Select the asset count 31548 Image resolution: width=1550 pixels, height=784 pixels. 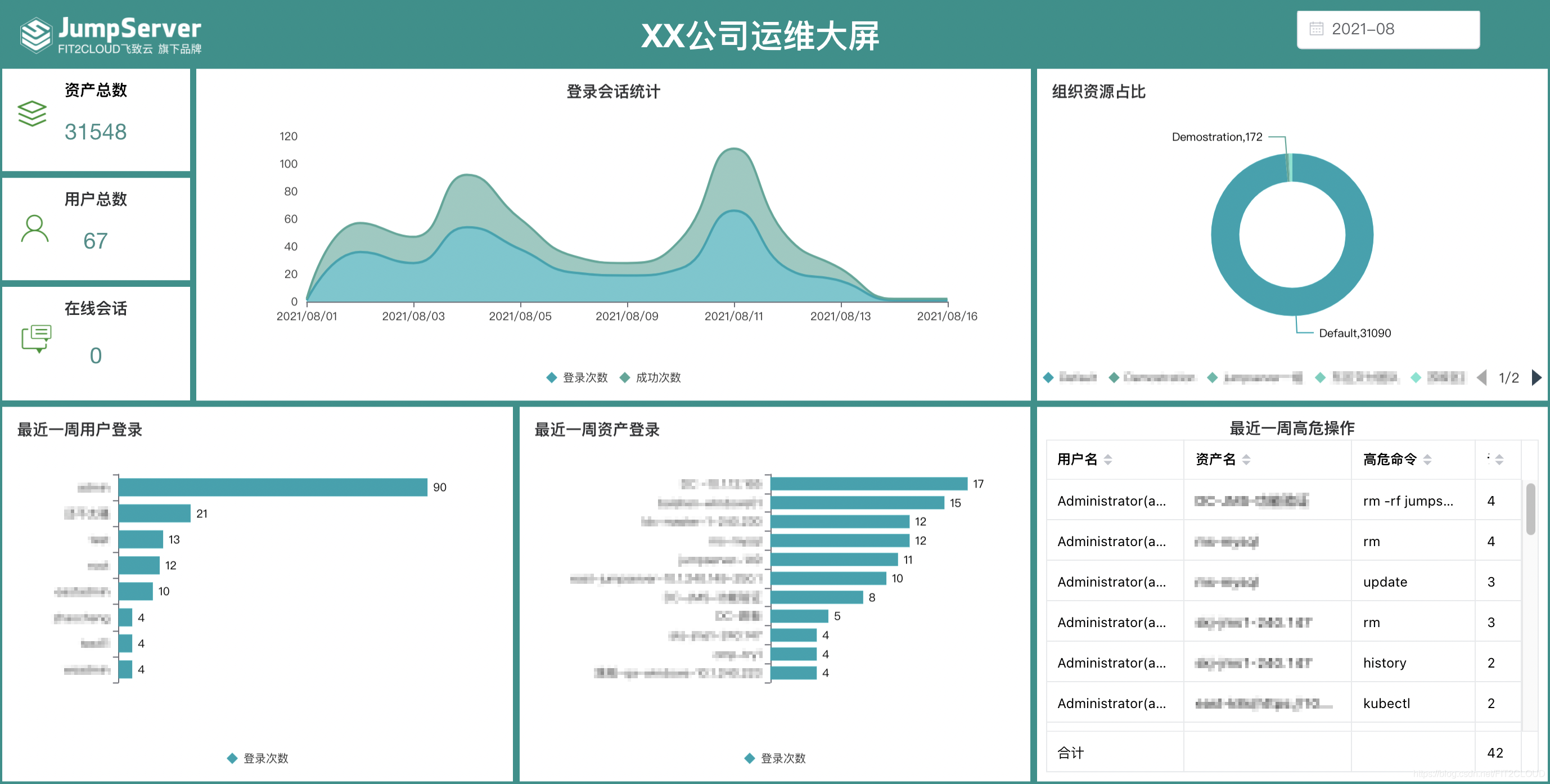coord(96,132)
